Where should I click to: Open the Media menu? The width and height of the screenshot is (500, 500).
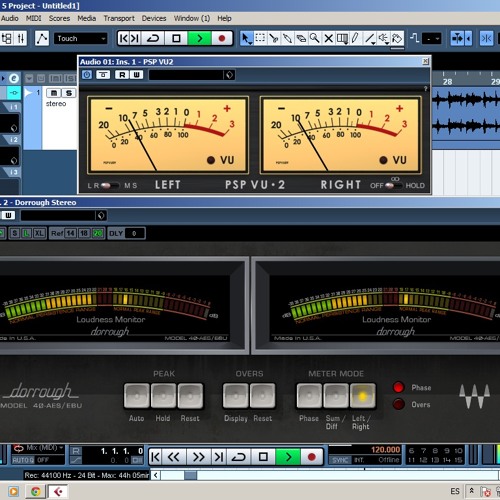tap(87, 18)
